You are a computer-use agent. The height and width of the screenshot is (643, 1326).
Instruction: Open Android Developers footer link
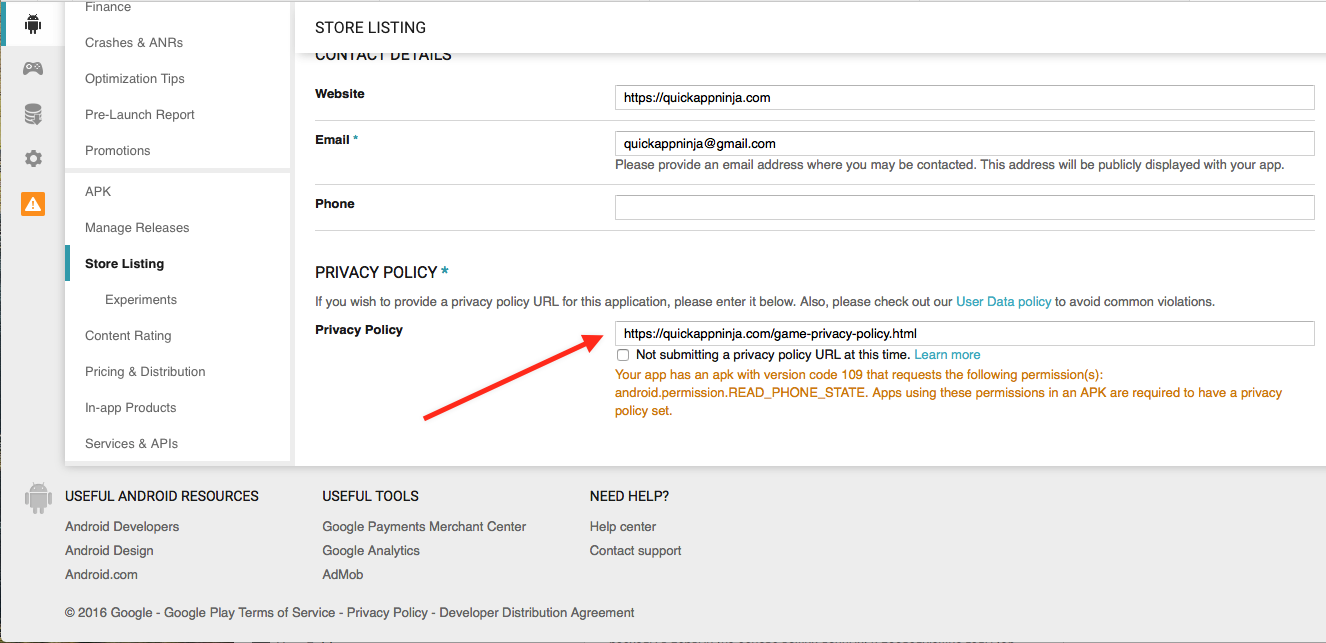coord(122,527)
